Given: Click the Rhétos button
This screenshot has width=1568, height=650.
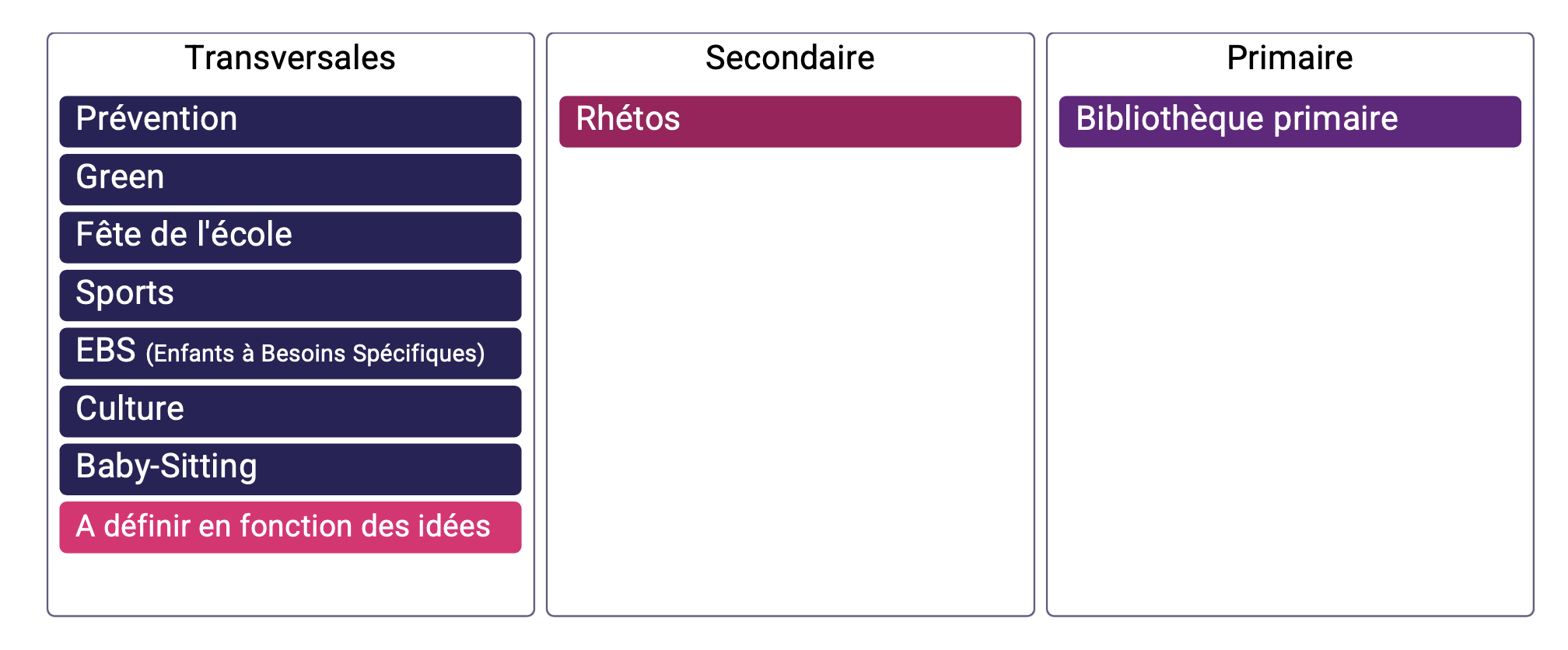Looking at the screenshot, I should click(789, 121).
